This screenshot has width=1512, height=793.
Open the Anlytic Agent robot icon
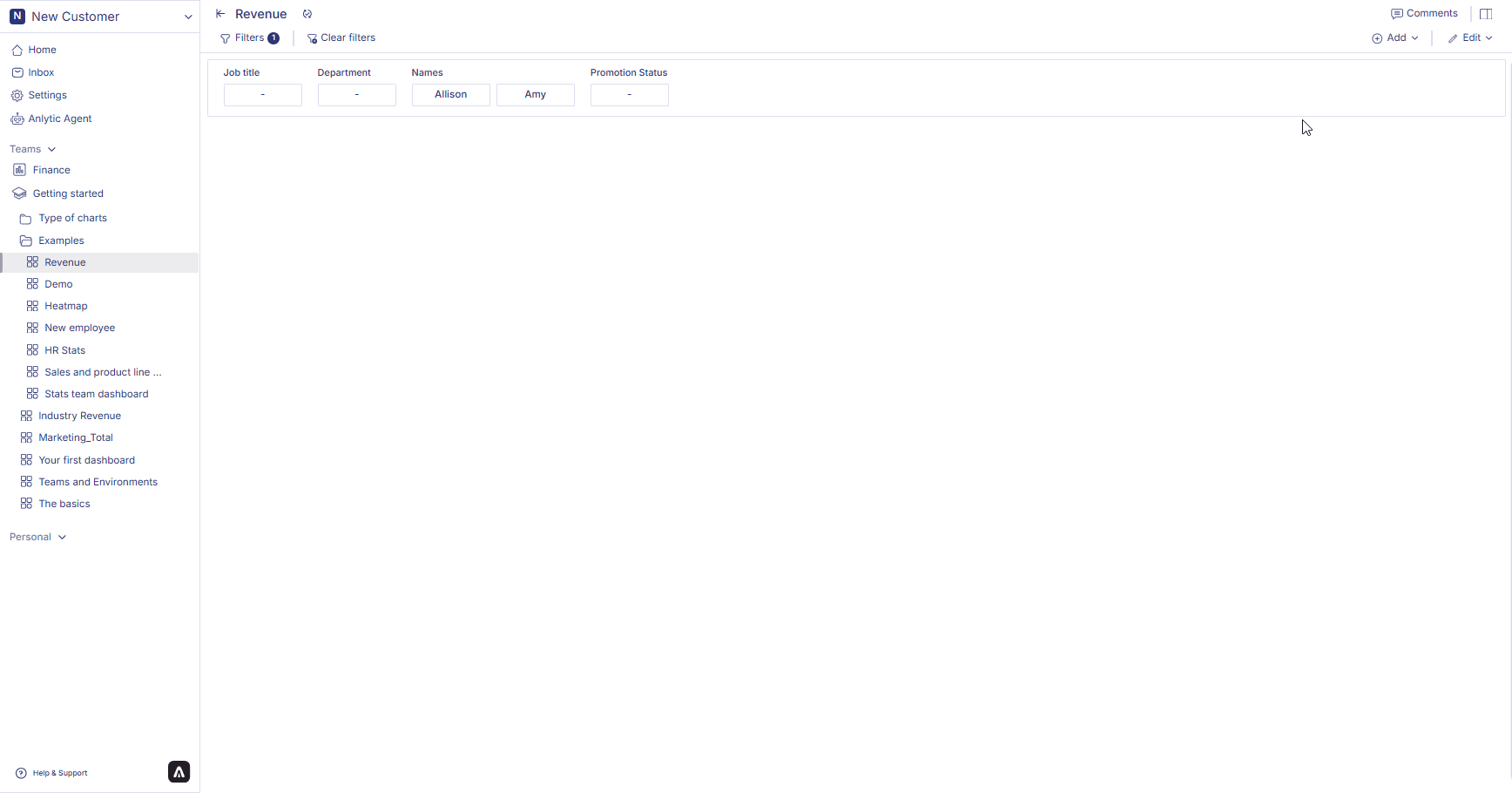pyautogui.click(x=17, y=119)
